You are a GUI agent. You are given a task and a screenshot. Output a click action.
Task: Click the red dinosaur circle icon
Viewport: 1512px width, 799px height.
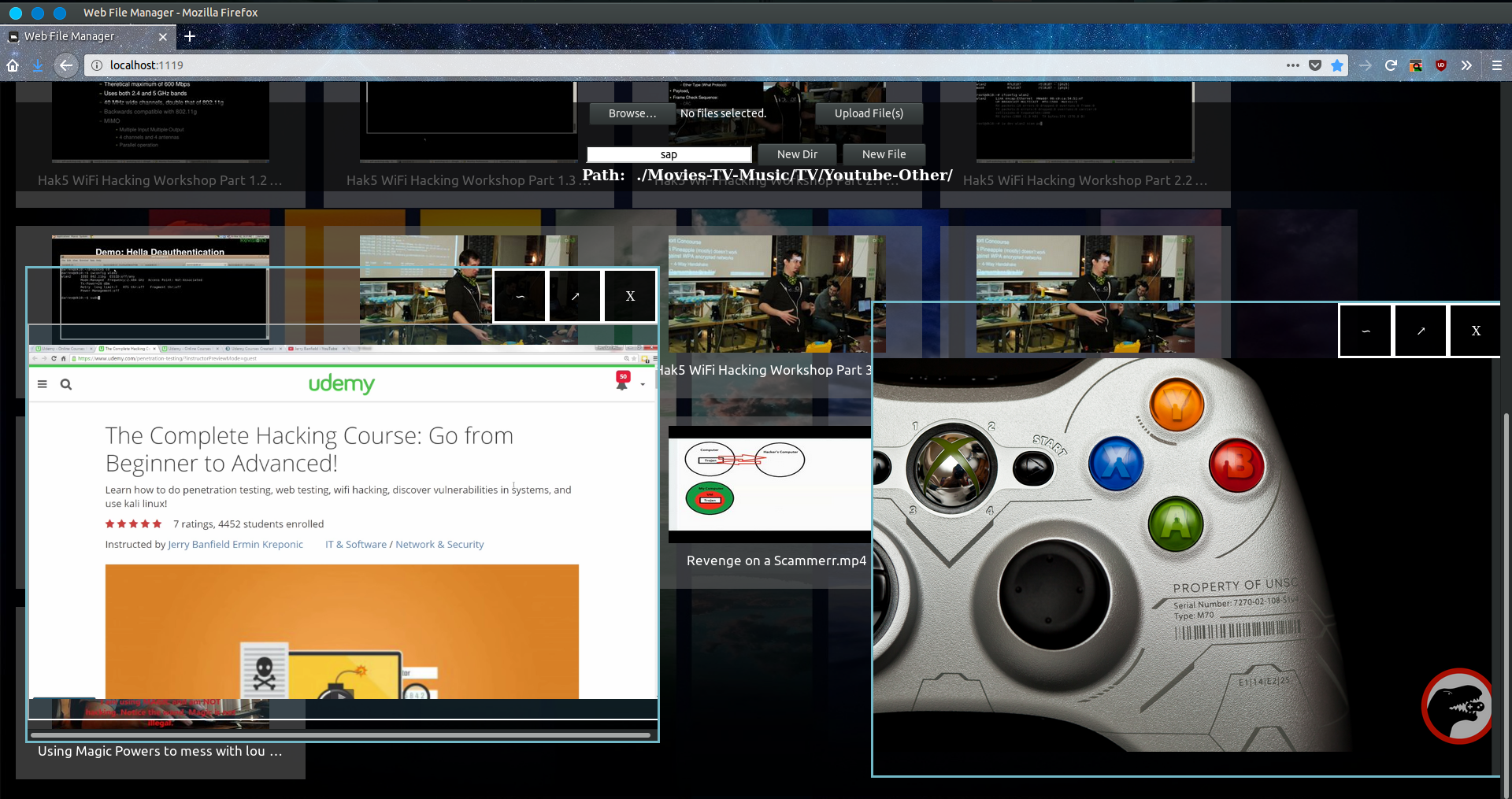coord(1458,706)
